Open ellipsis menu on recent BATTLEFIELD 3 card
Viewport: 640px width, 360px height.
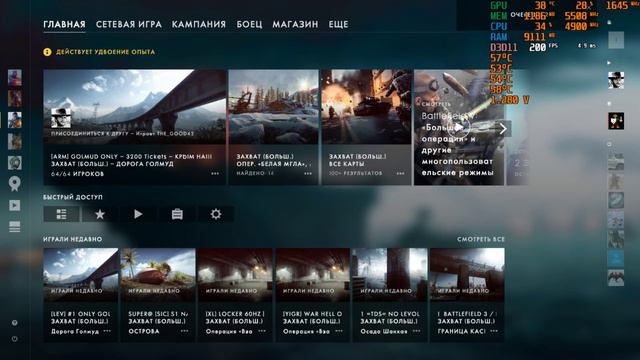493,331
